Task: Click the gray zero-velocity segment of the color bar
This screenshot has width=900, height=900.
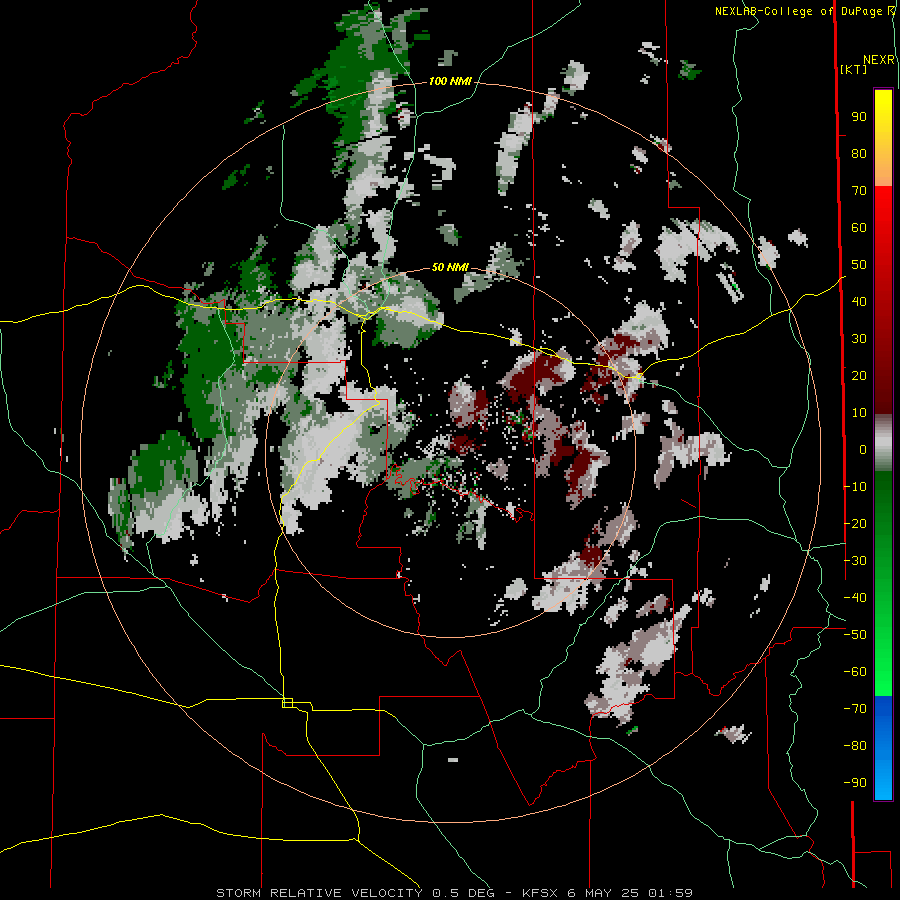Action: click(x=883, y=442)
